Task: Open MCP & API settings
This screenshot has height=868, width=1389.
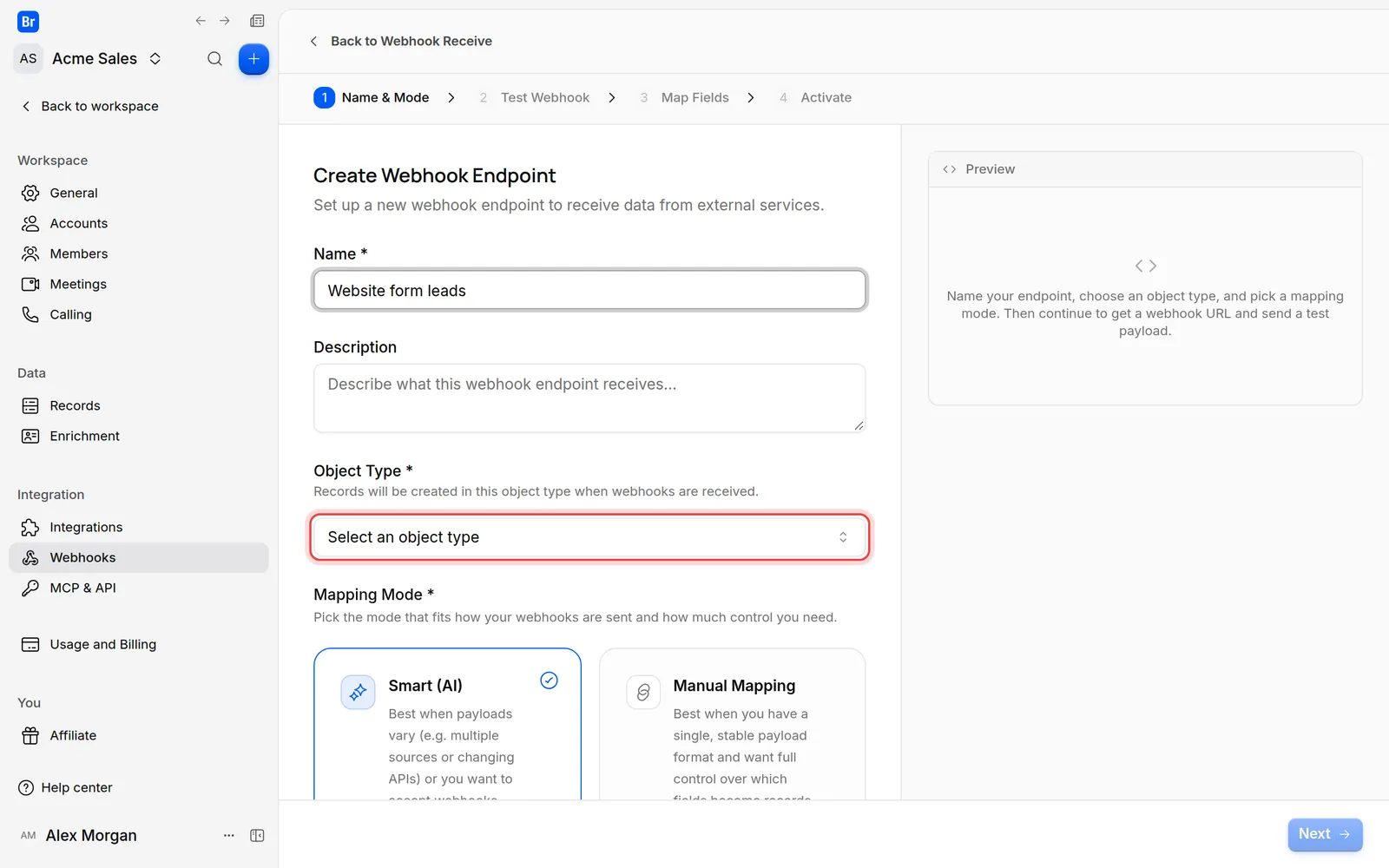Action: coord(139,588)
